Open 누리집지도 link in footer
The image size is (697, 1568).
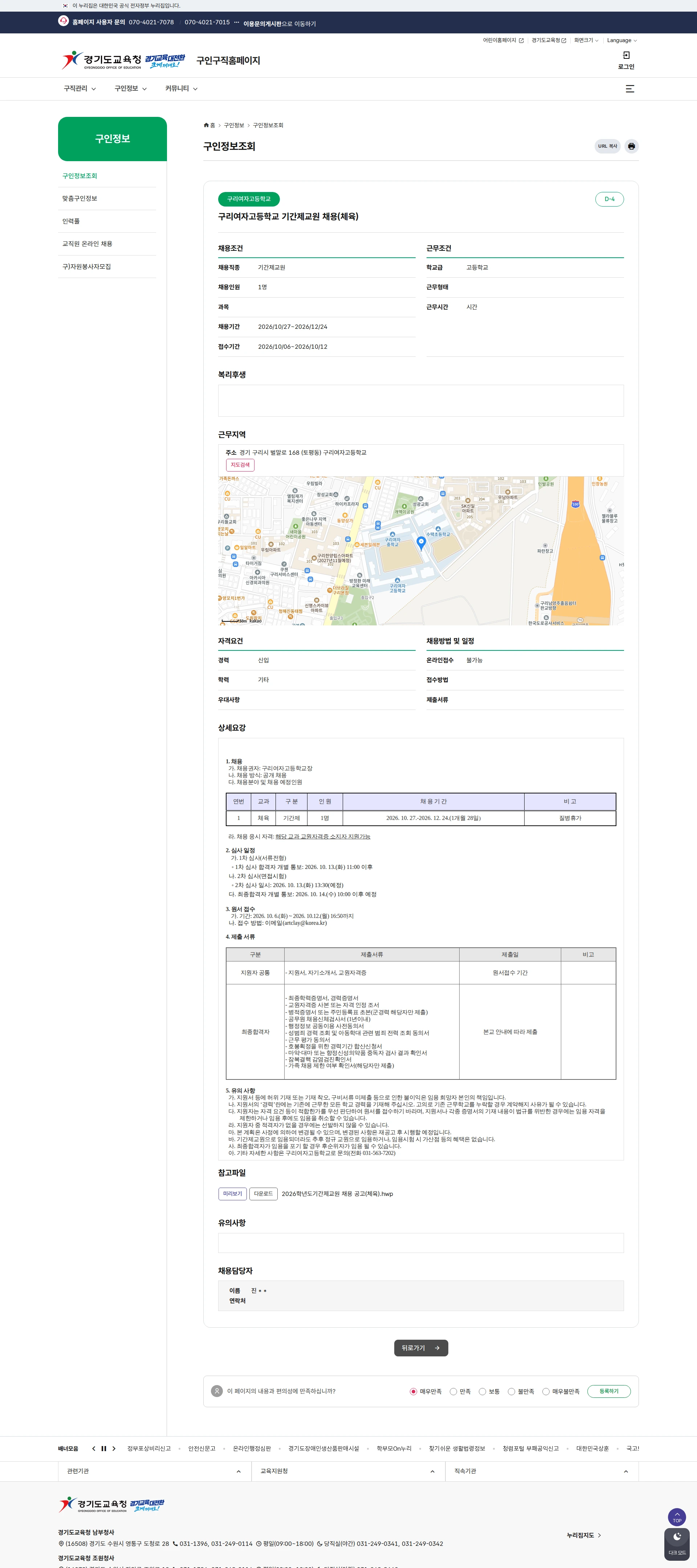[584, 1535]
